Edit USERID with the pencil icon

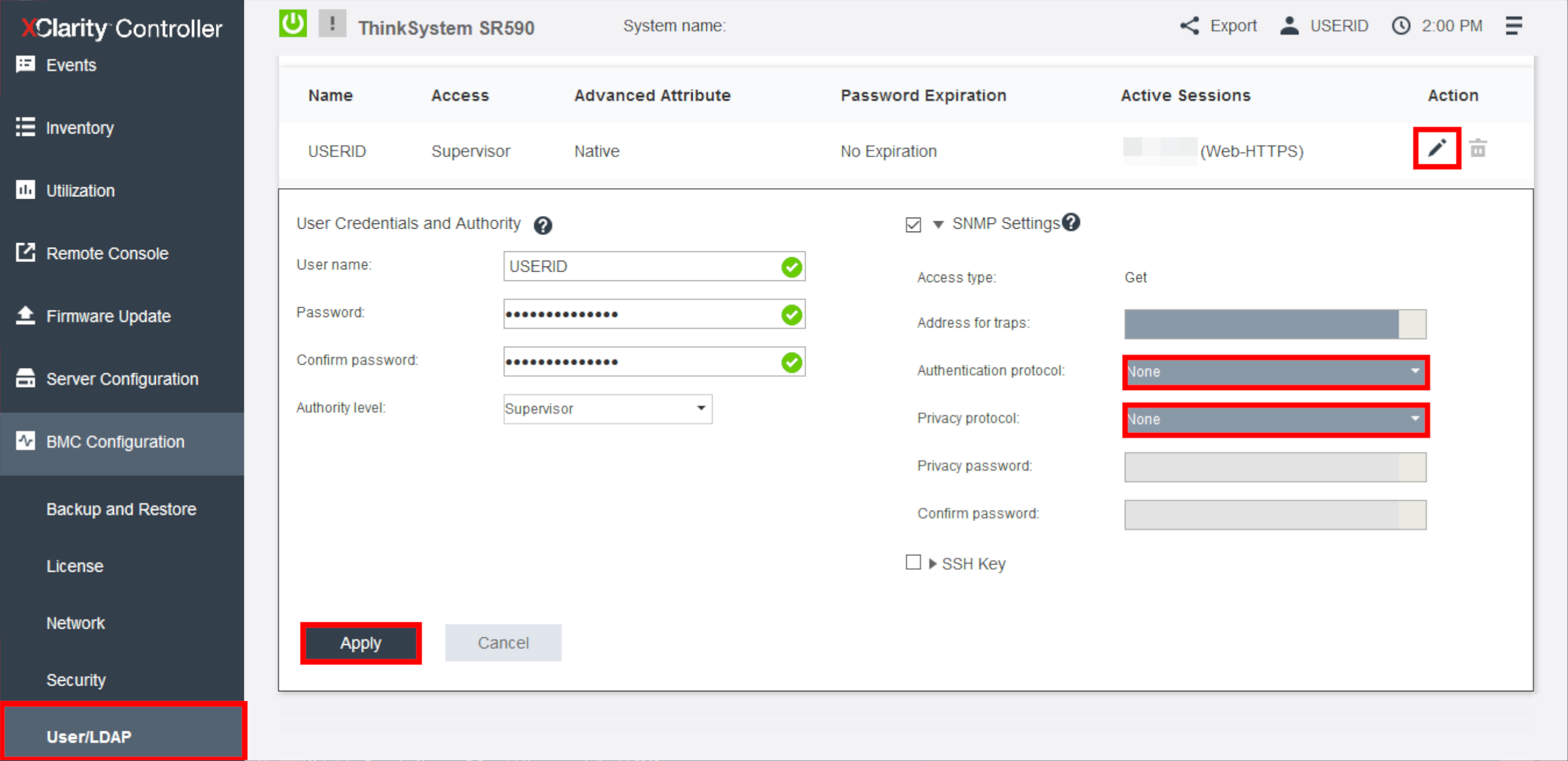coord(1437,147)
